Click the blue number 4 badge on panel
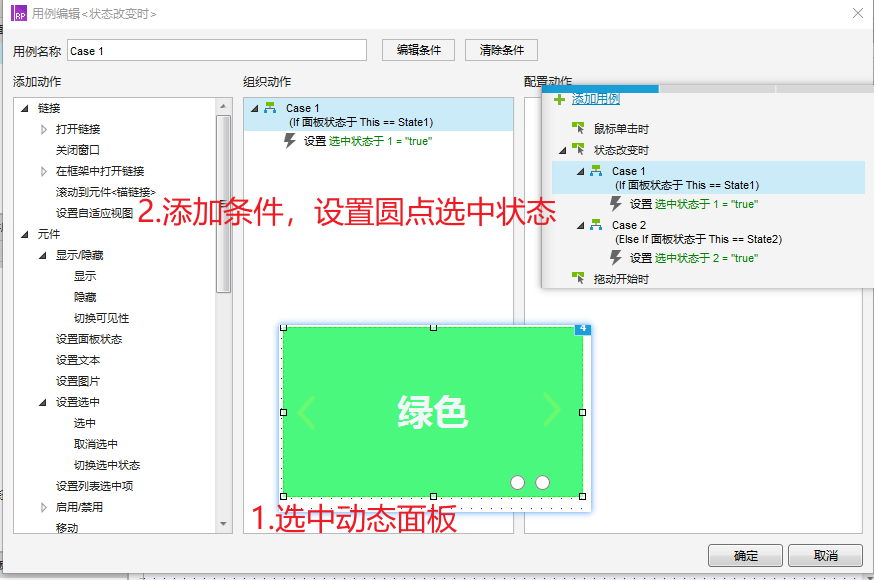 point(582,329)
